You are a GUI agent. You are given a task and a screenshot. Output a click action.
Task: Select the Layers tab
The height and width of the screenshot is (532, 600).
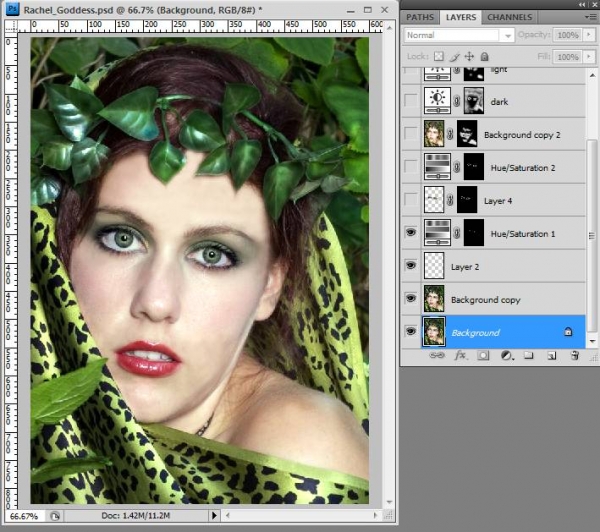point(461,17)
